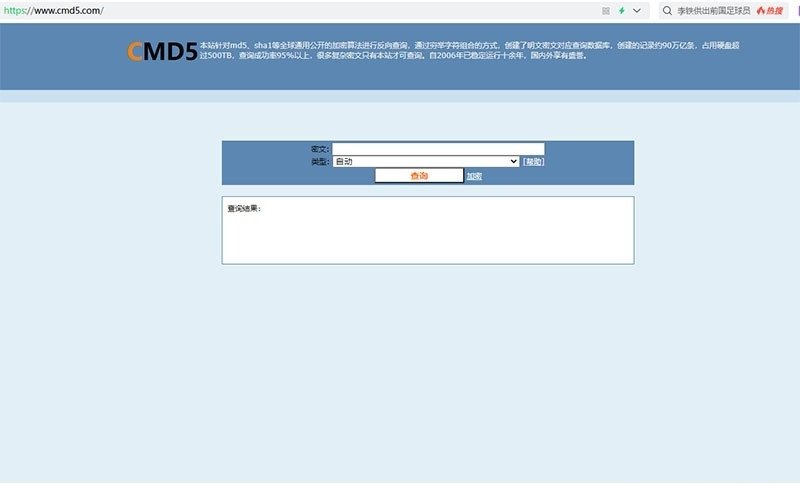
Task: Expand the address bar chevron dropdown
Action: [x=637, y=11]
